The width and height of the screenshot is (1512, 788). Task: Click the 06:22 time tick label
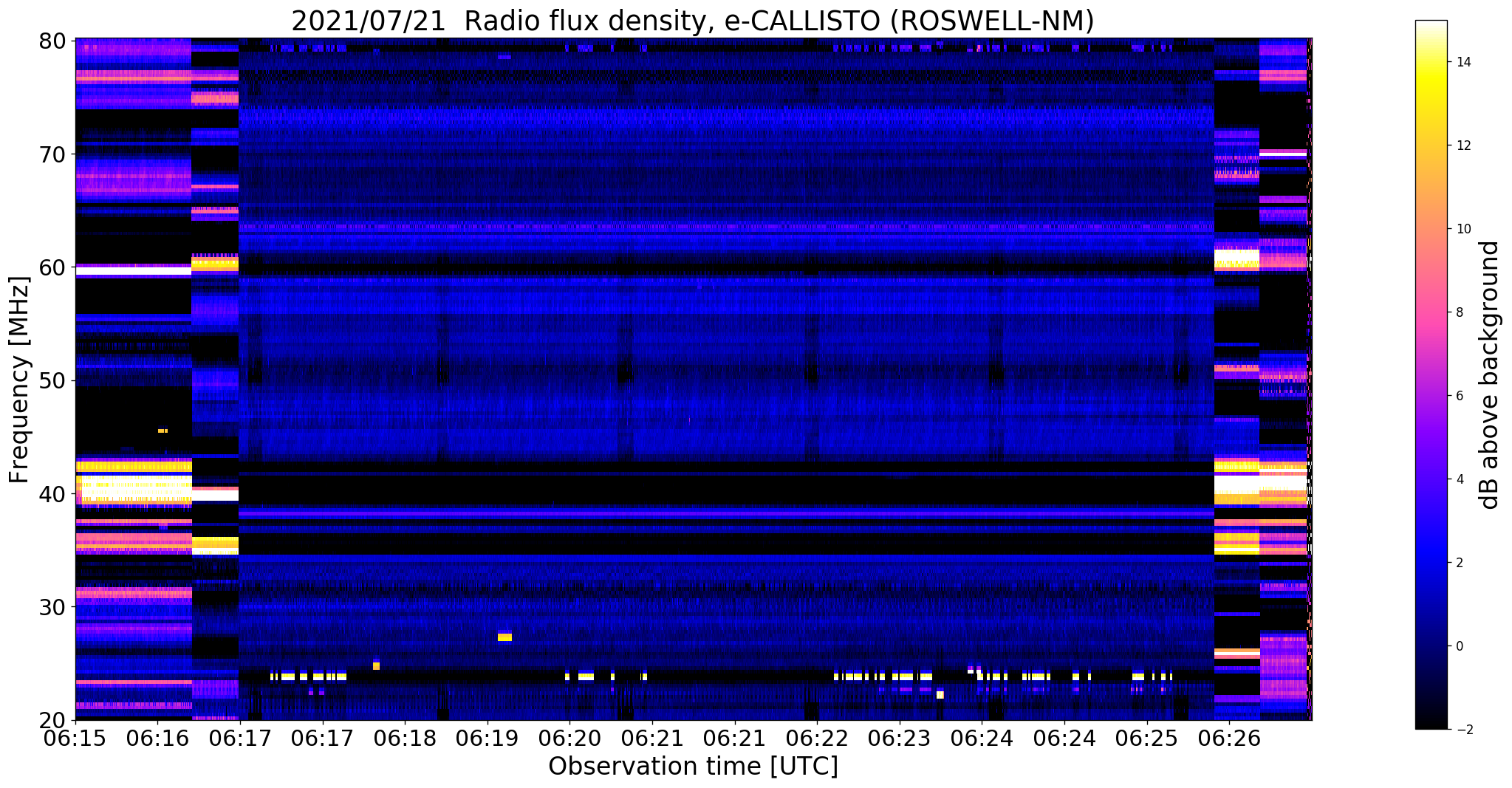tap(817, 738)
